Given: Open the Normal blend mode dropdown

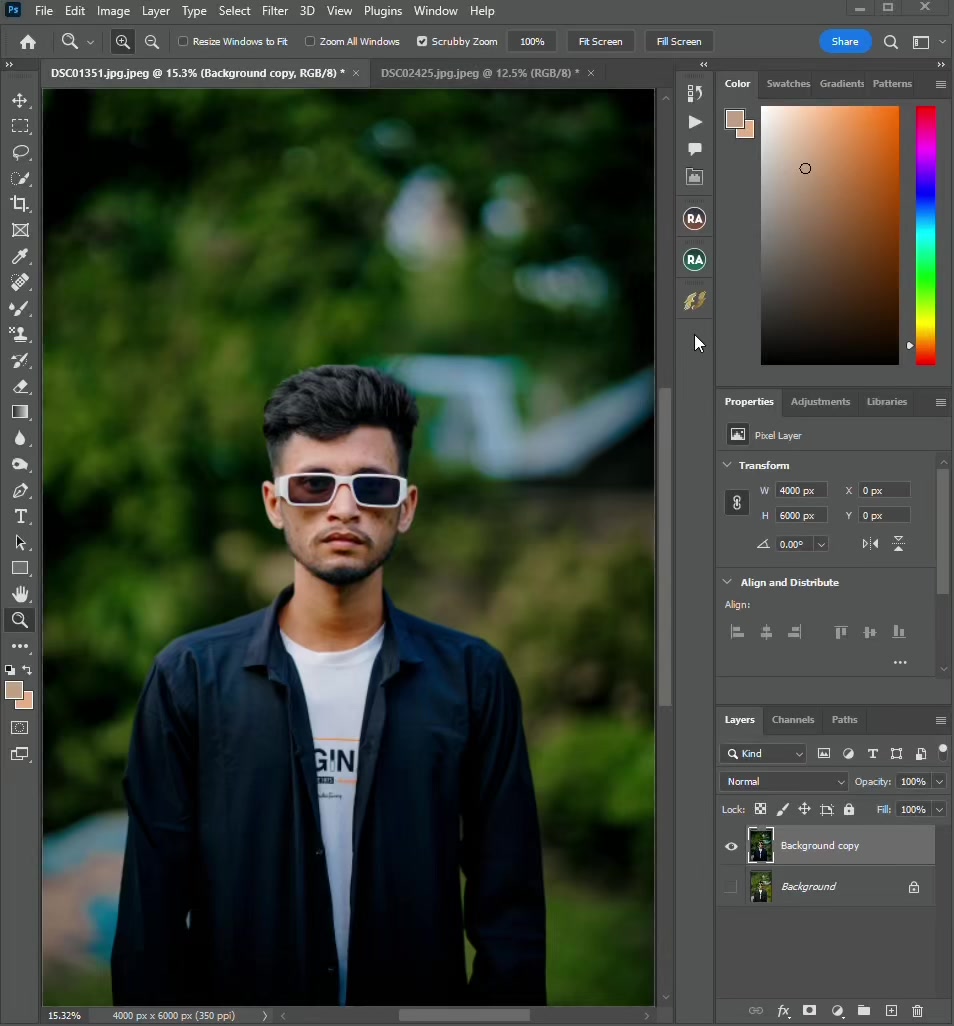Looking at the screenshot, I should [x=785, y=781].
